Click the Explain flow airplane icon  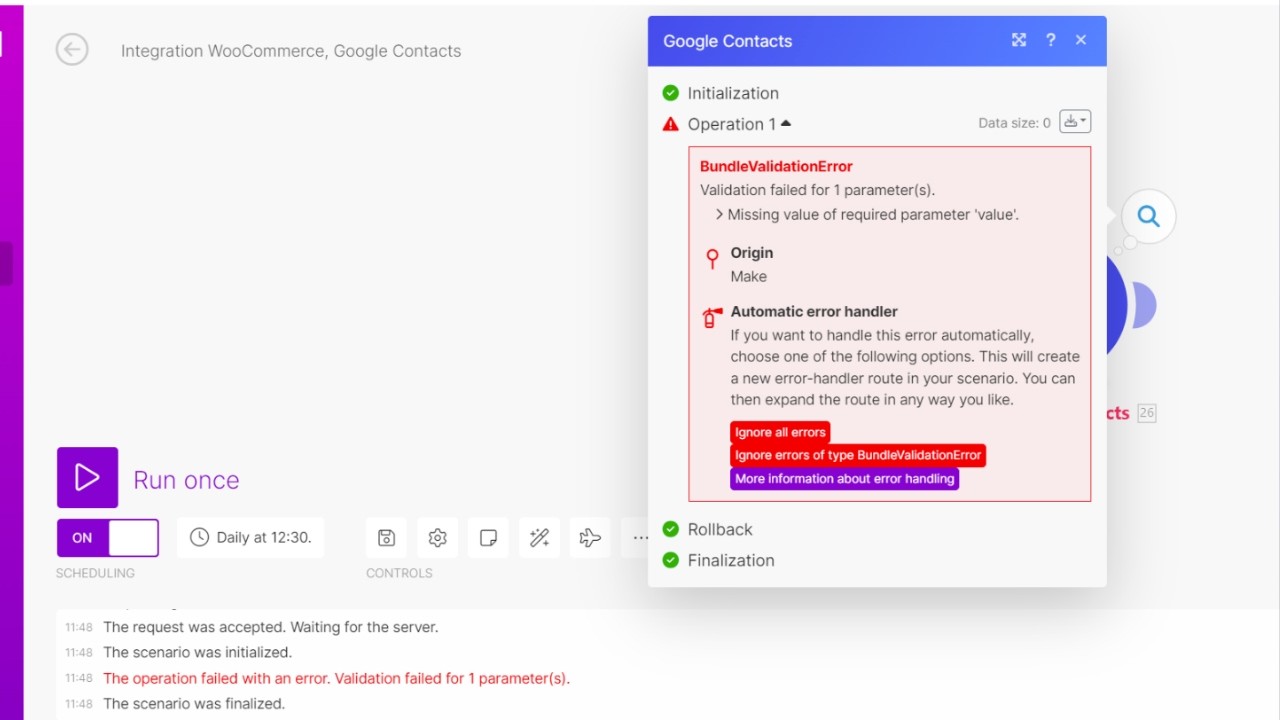pyautogui.click(x=590, y=538)
